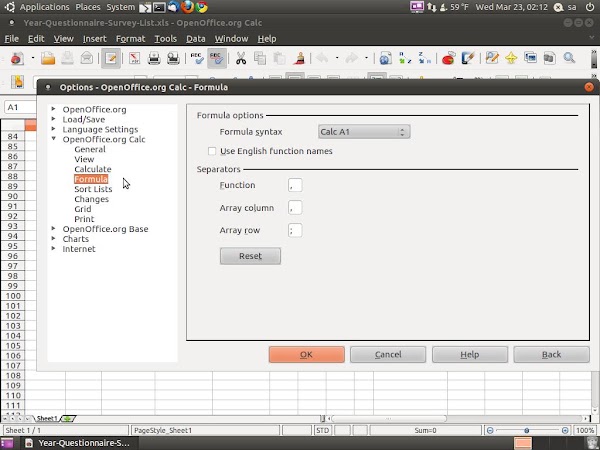Open the Tools menu
The width and height of the screenshot is (600, 450).
pyautogui.click(x=166, y=39)
